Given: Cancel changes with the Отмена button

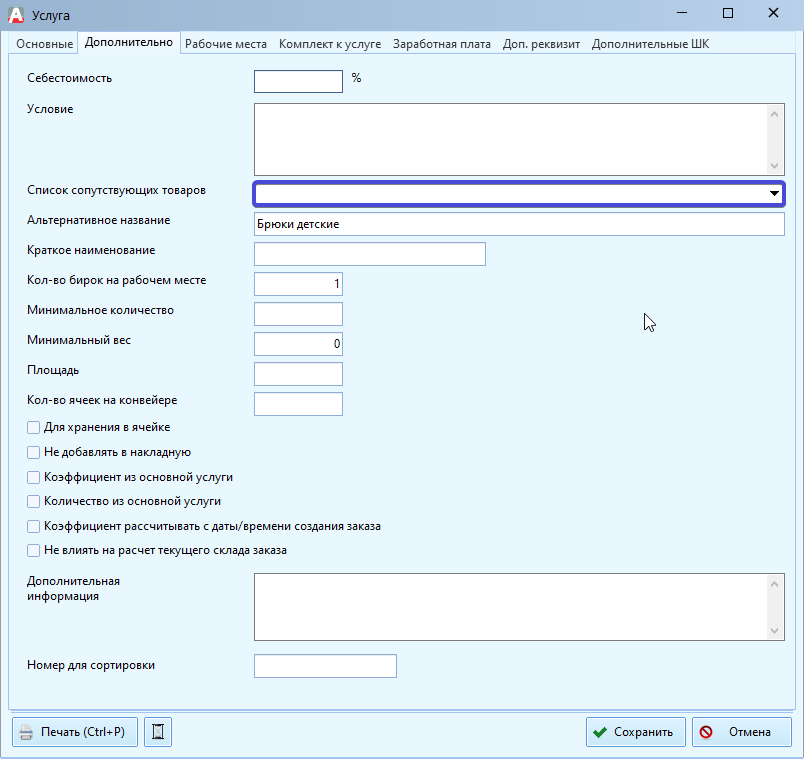Looking at the screenshot, I should [x=741, y=732].
